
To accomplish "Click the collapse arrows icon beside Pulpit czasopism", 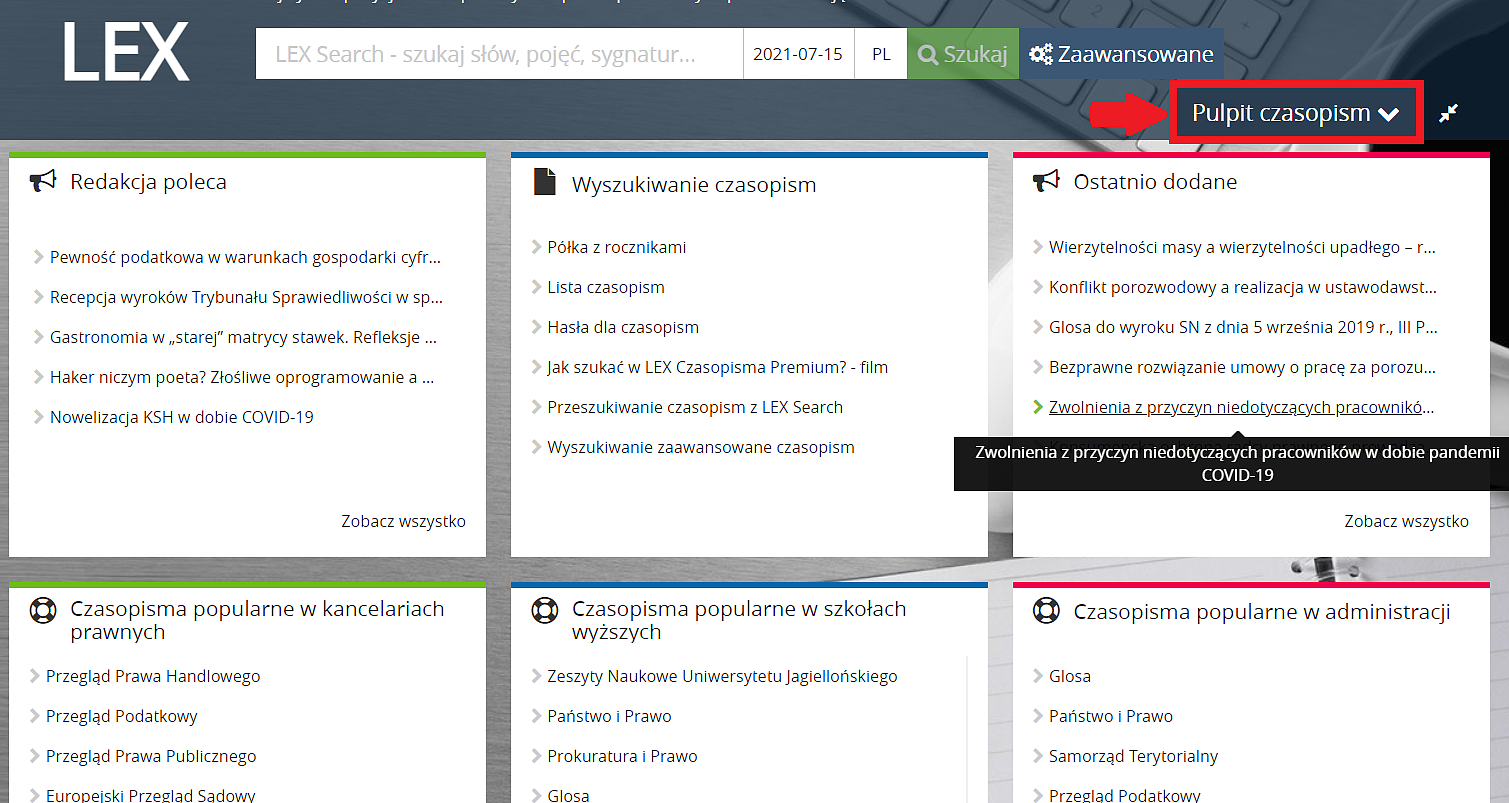I will click(1448, 114).
